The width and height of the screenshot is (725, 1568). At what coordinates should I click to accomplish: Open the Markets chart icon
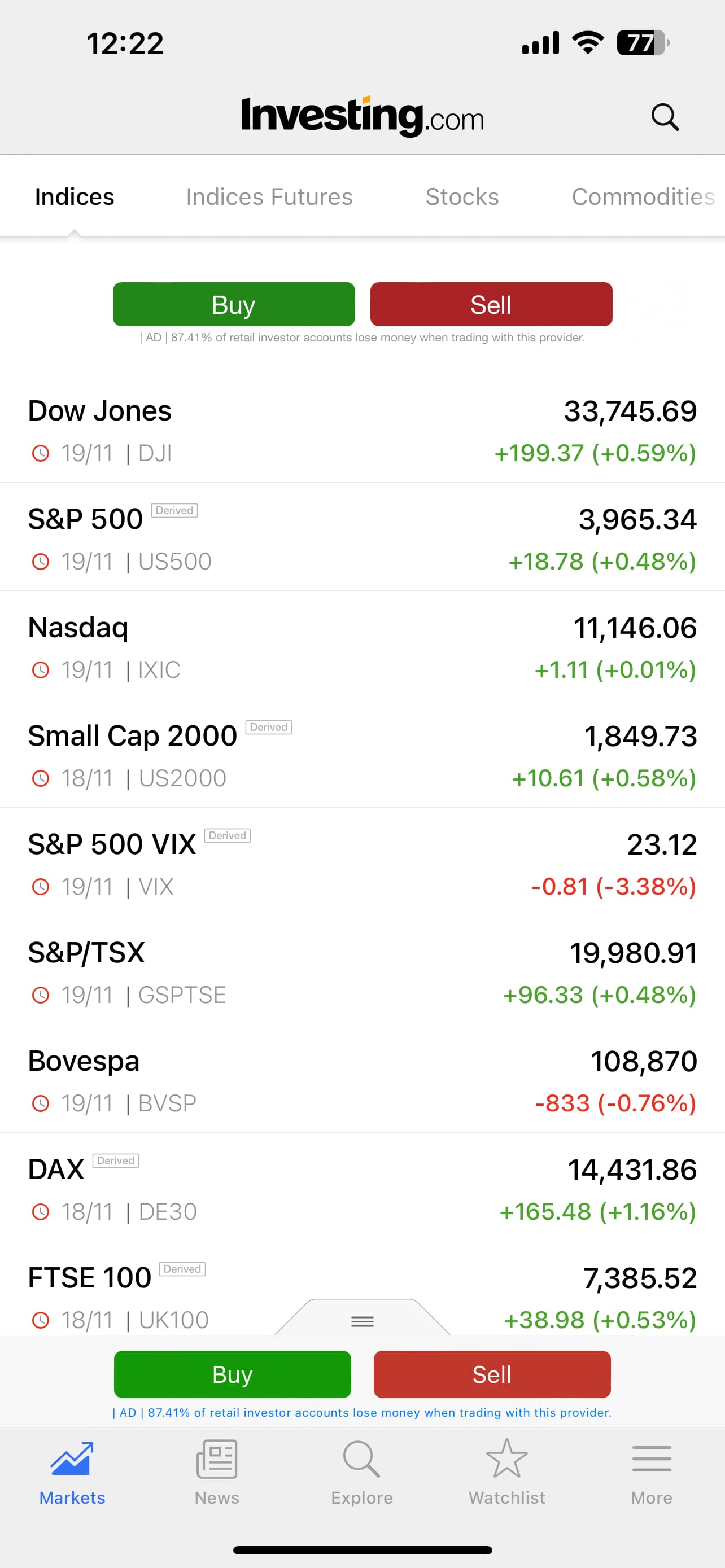[72, 1458]
